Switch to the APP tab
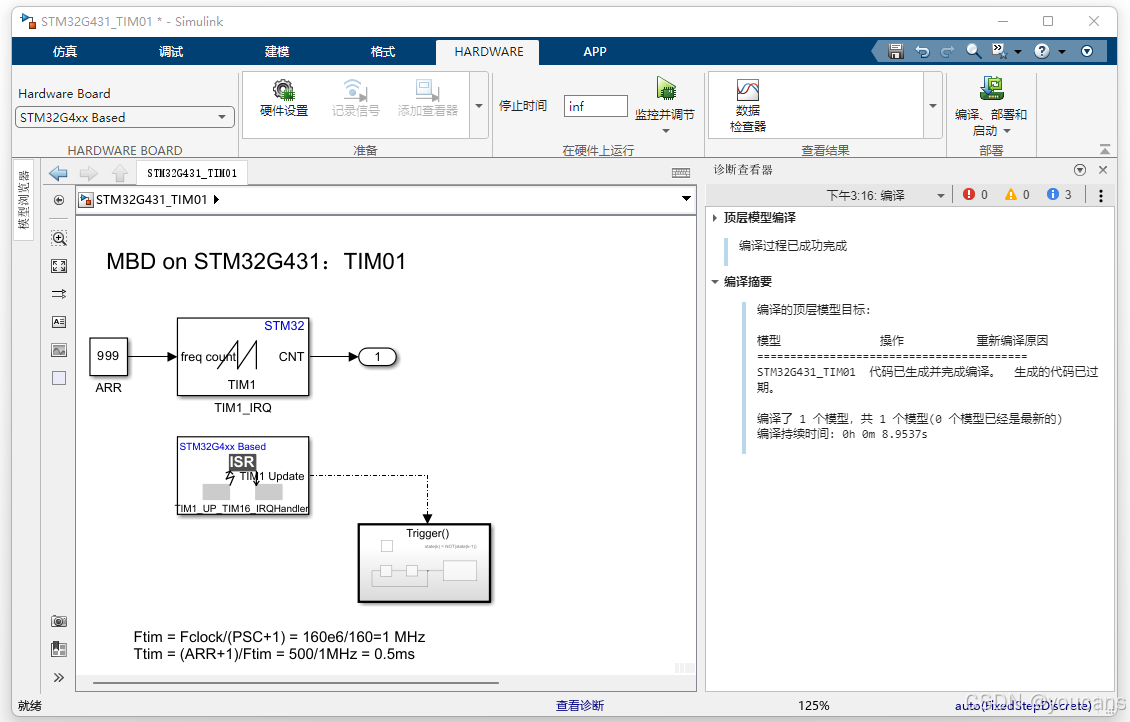 pos(595,52)
